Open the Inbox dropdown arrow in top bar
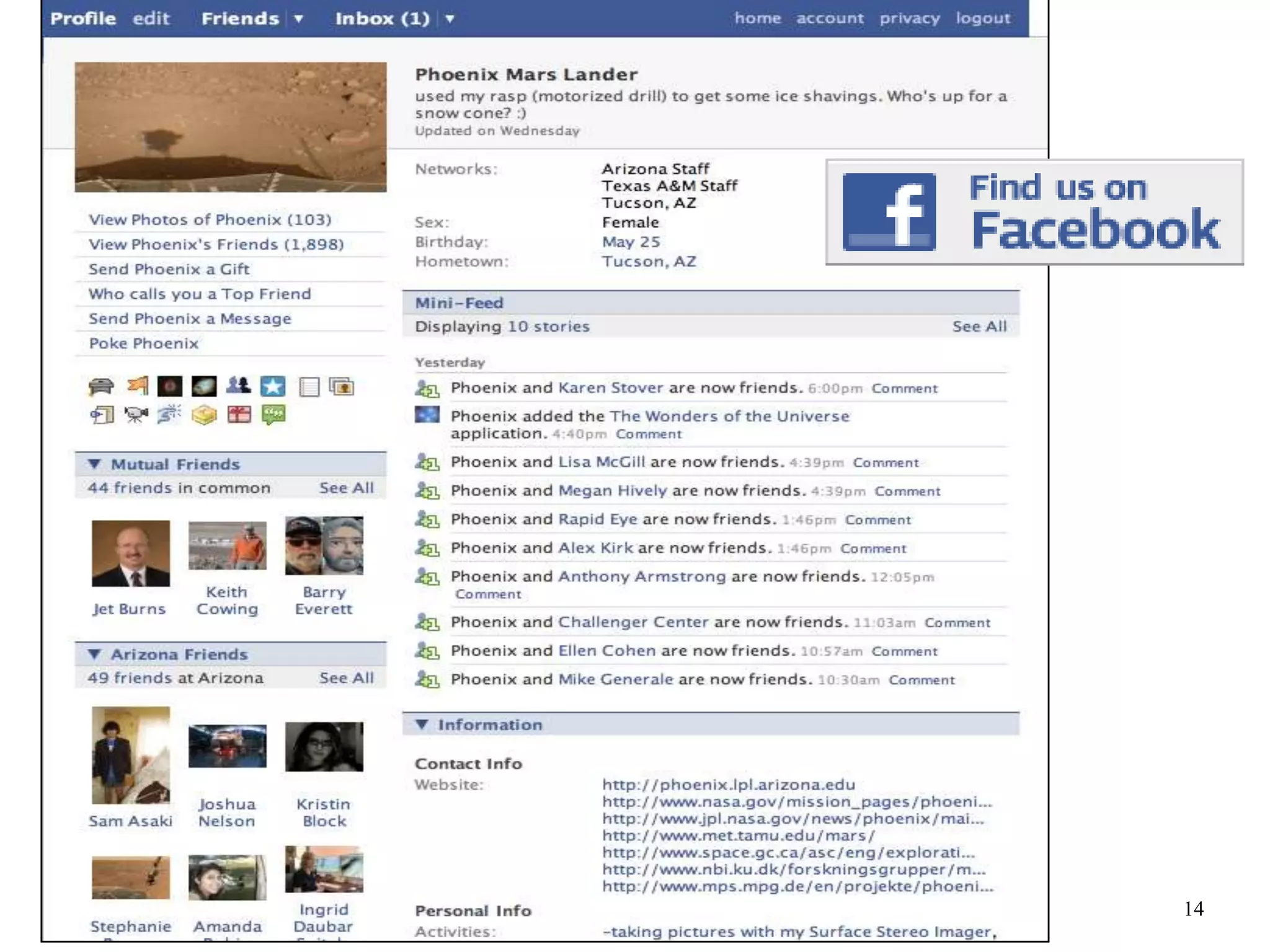 point(450,19)
